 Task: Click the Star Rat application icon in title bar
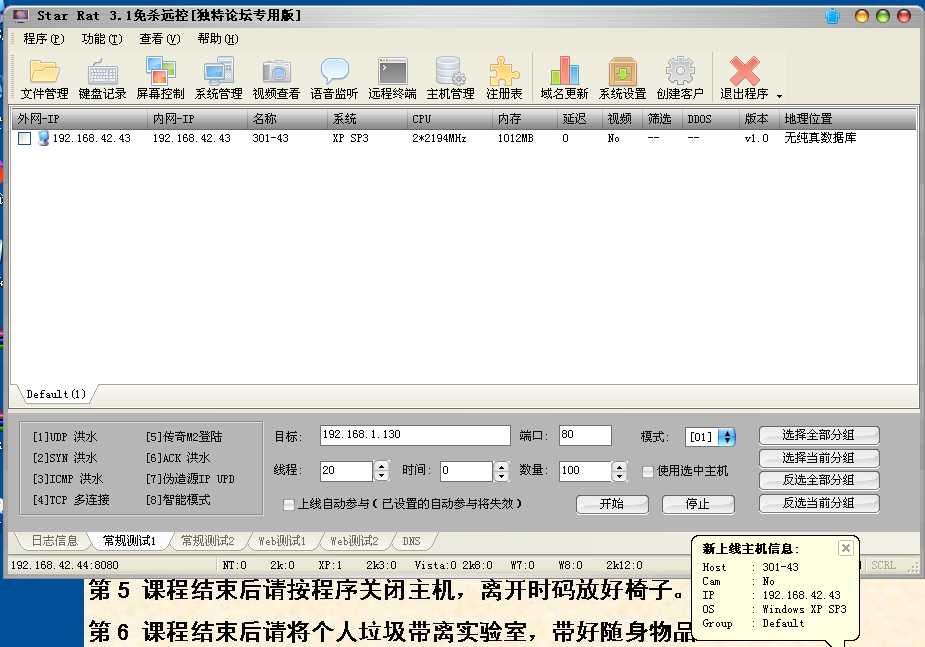click(21, 15)
